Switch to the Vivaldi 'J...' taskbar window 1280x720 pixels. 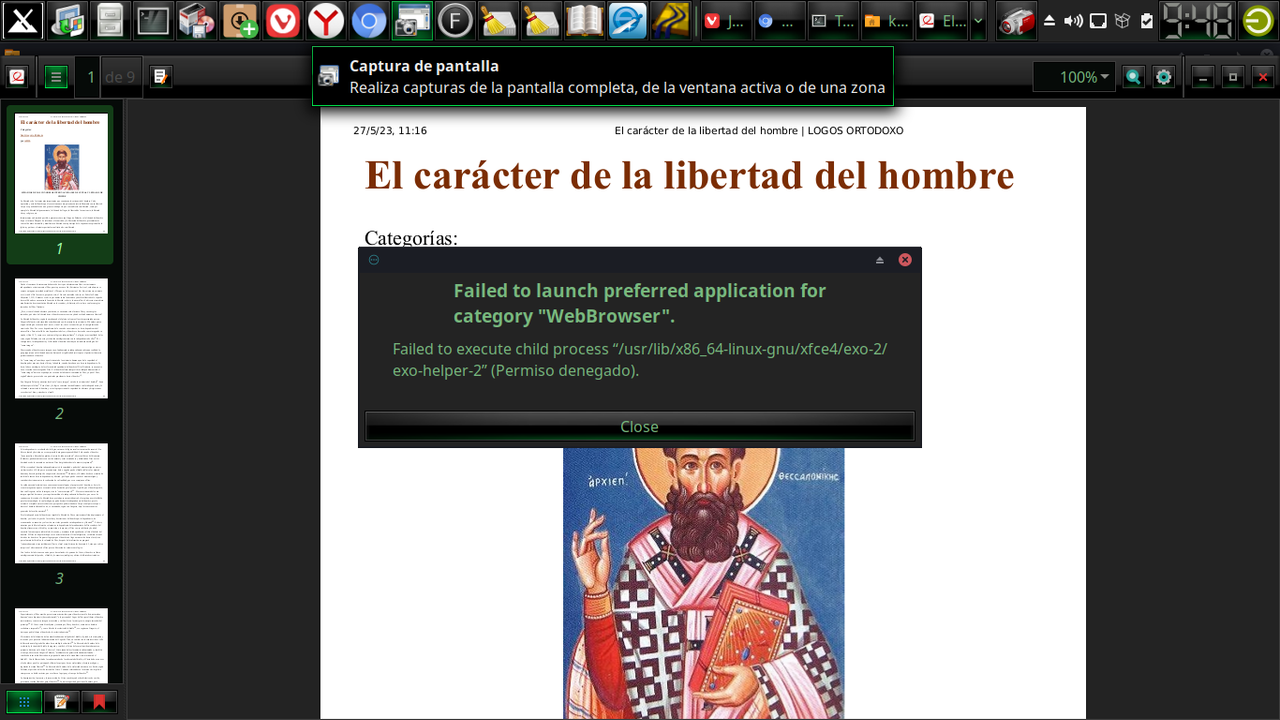[x=726, y=20]
